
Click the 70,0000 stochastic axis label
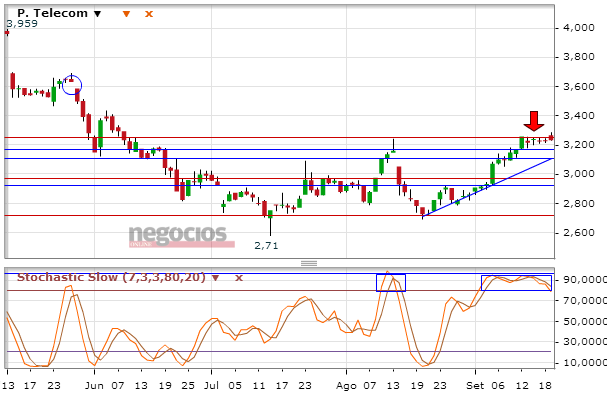[585, 300]
